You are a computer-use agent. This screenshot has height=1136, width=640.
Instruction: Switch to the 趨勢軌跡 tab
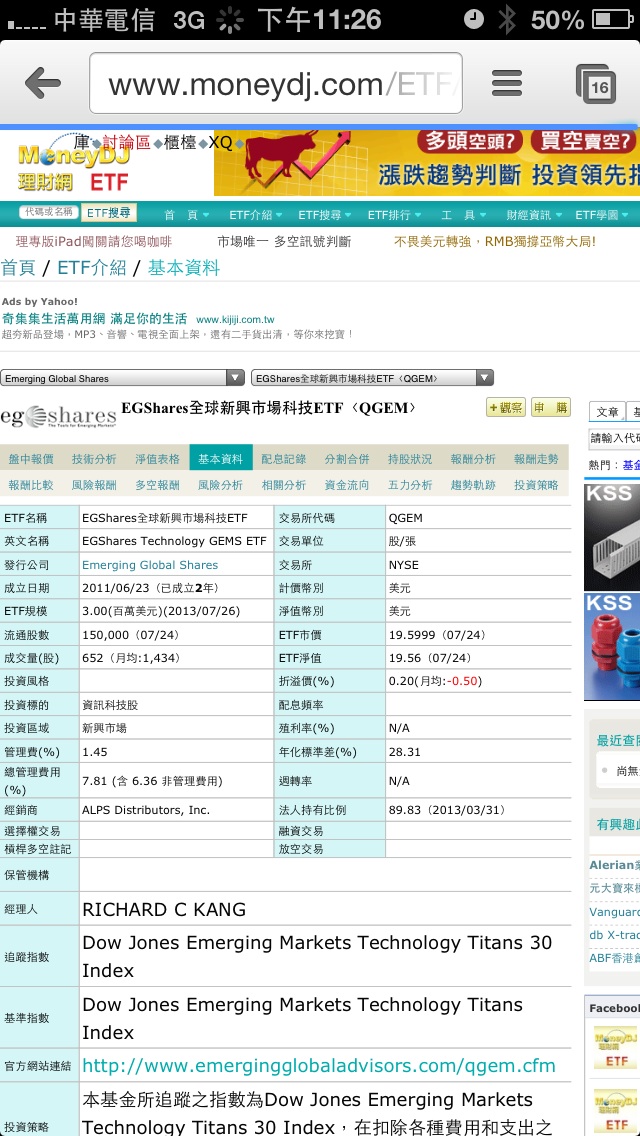tap(473, 485)
